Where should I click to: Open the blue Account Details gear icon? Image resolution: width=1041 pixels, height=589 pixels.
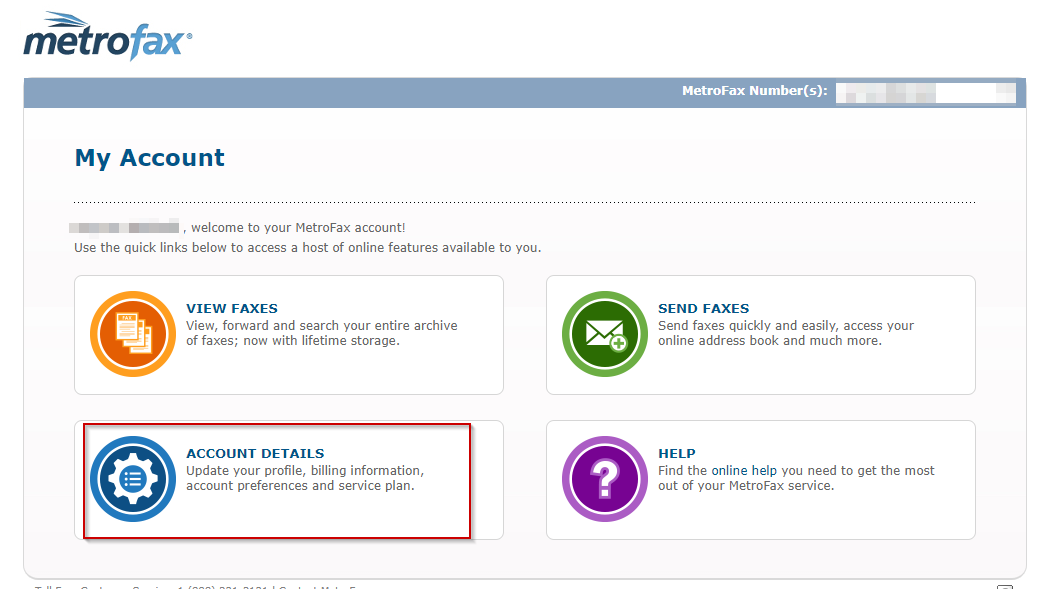pos(133,479)
